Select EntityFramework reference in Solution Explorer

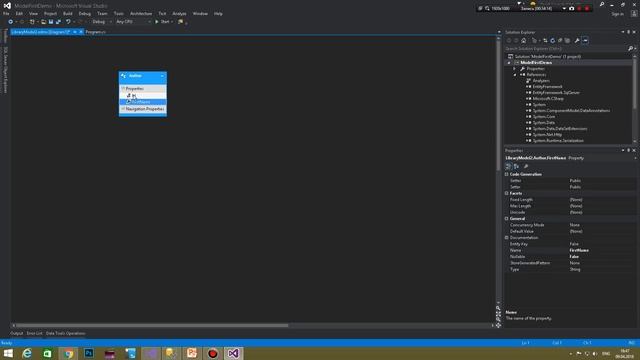pyautogui.click(x=547, y=87)
